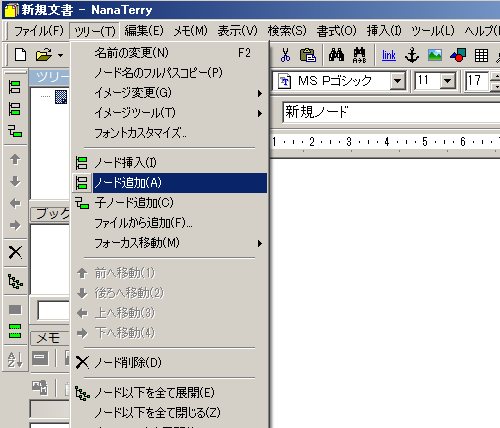Click the メモ panel header
The height and width of the screenshot is (428, 500).
coord(50,339)
